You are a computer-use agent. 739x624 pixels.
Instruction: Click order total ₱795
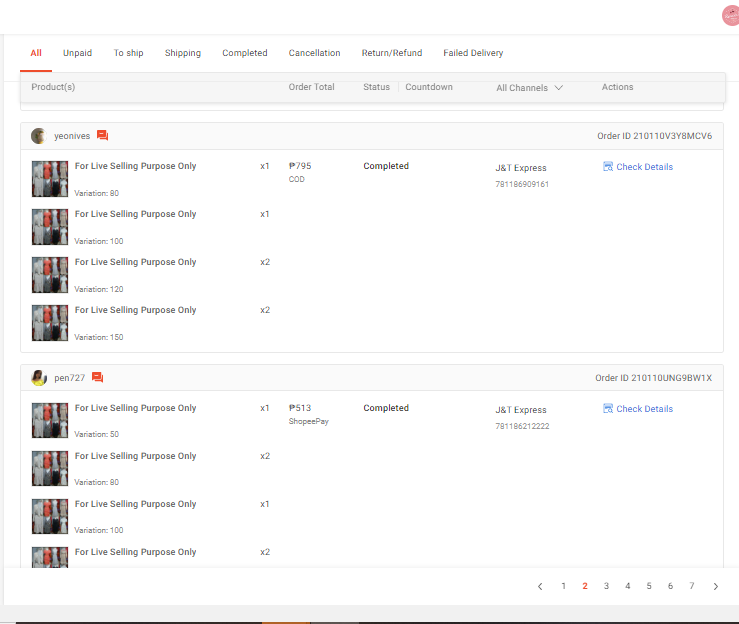pyautogui.click(x=300, y=166)
